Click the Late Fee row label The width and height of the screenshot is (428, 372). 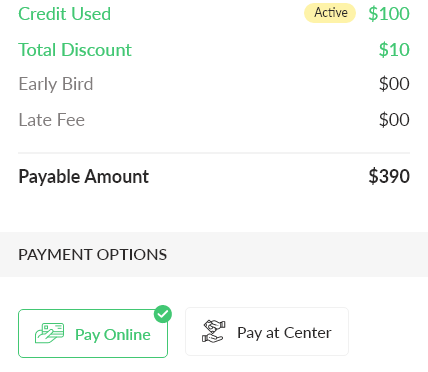52,120
